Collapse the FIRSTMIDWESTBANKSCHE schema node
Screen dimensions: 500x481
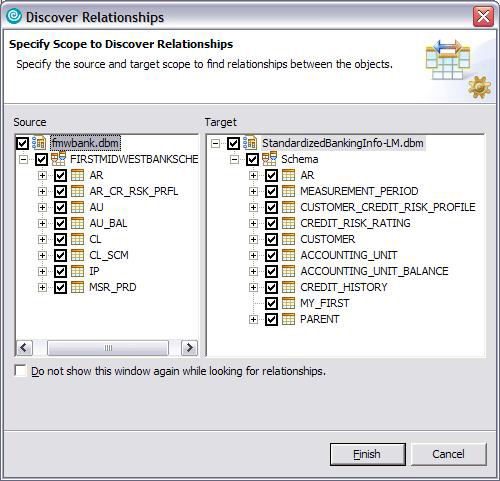pos(23,159)
